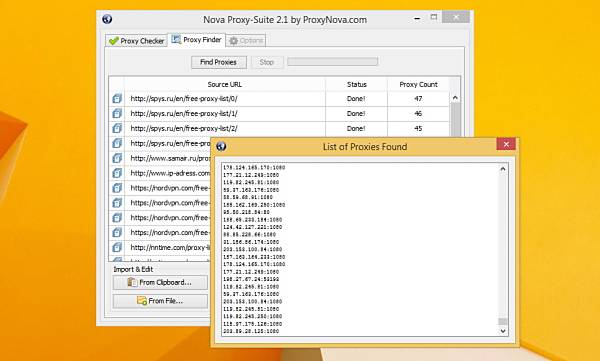Image resolution: width=600 pixels, height=361 pixels.
Task: Click the source list scrollbar thumb
Action: tap(455, 119)
